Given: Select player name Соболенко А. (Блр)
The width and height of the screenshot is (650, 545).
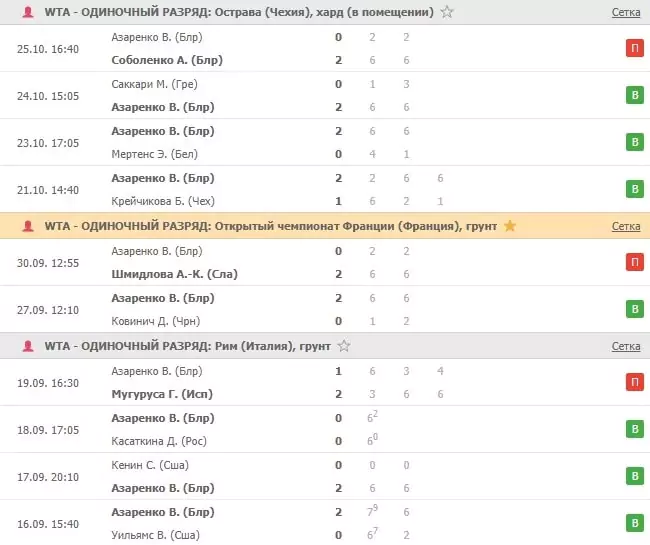Looking at the screenshot, I should tap(167, 60).
